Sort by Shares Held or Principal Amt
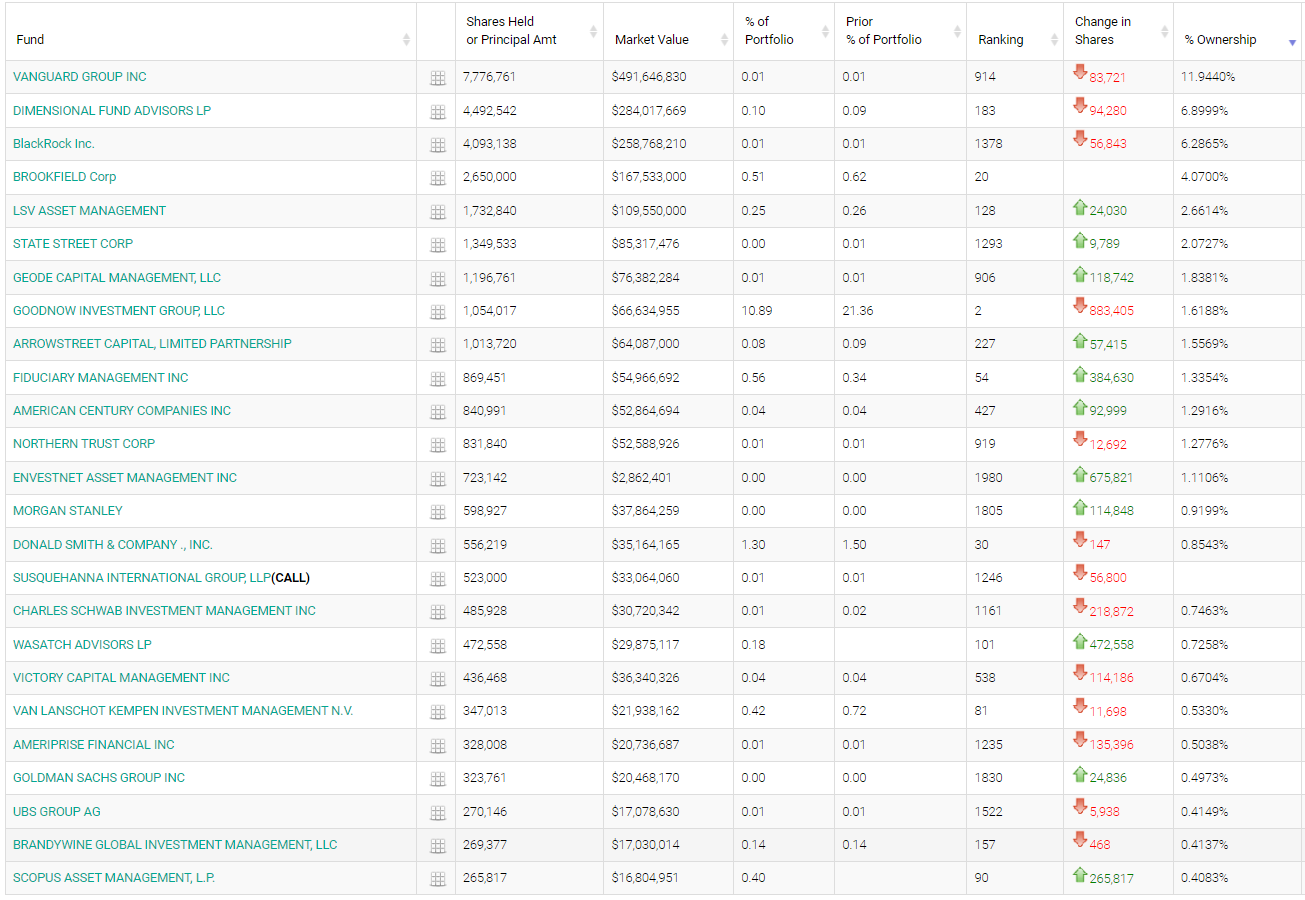 (x=529, y=31)
